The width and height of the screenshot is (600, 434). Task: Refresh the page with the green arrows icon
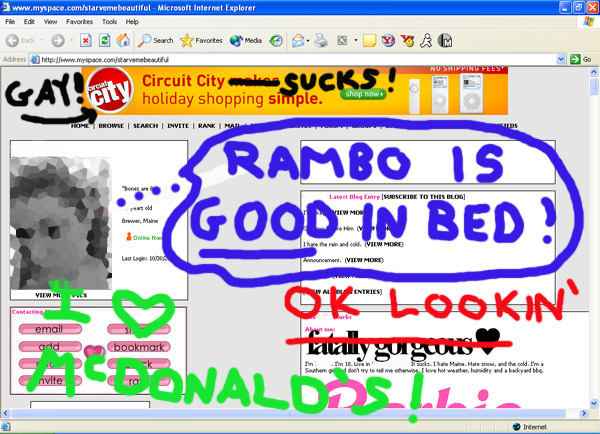pyautogui.click(x=104, y=40)
